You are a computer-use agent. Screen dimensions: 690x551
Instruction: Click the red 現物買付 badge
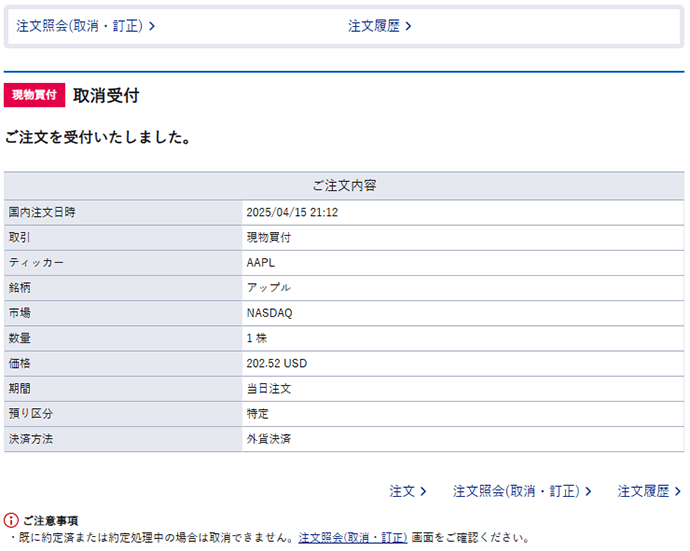pos(34,95)
